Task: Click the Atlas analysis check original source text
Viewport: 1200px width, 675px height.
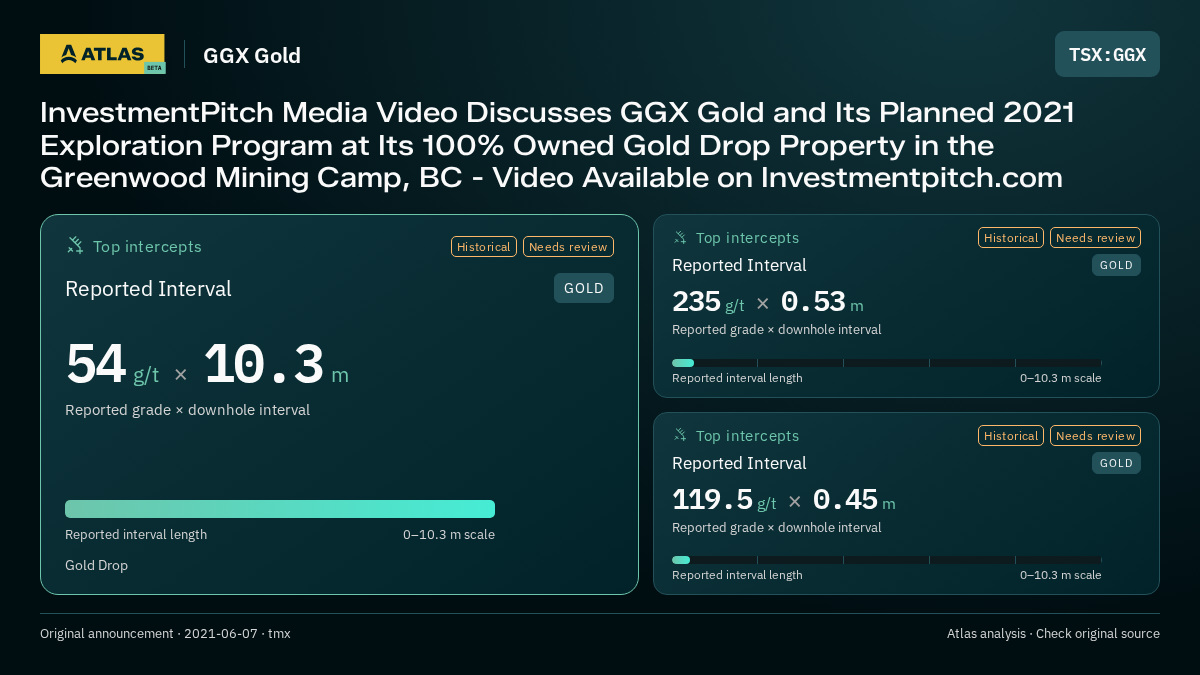Action: 1053,634
